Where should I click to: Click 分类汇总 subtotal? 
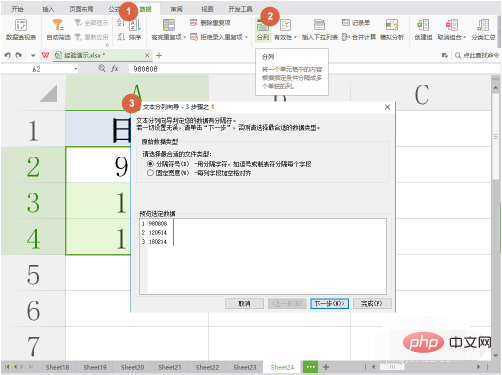483,30
